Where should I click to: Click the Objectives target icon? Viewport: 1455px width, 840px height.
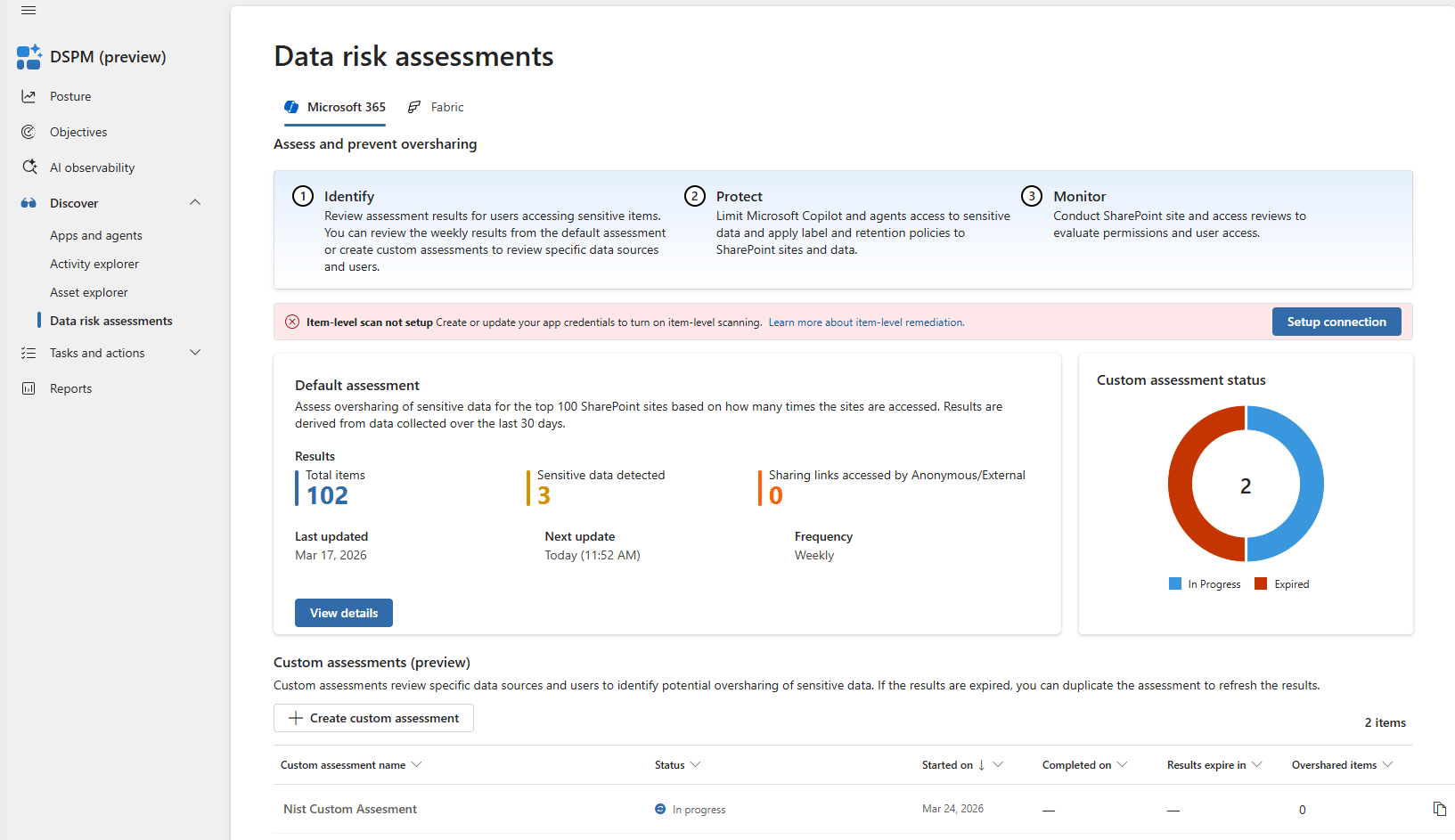(29, 132)
